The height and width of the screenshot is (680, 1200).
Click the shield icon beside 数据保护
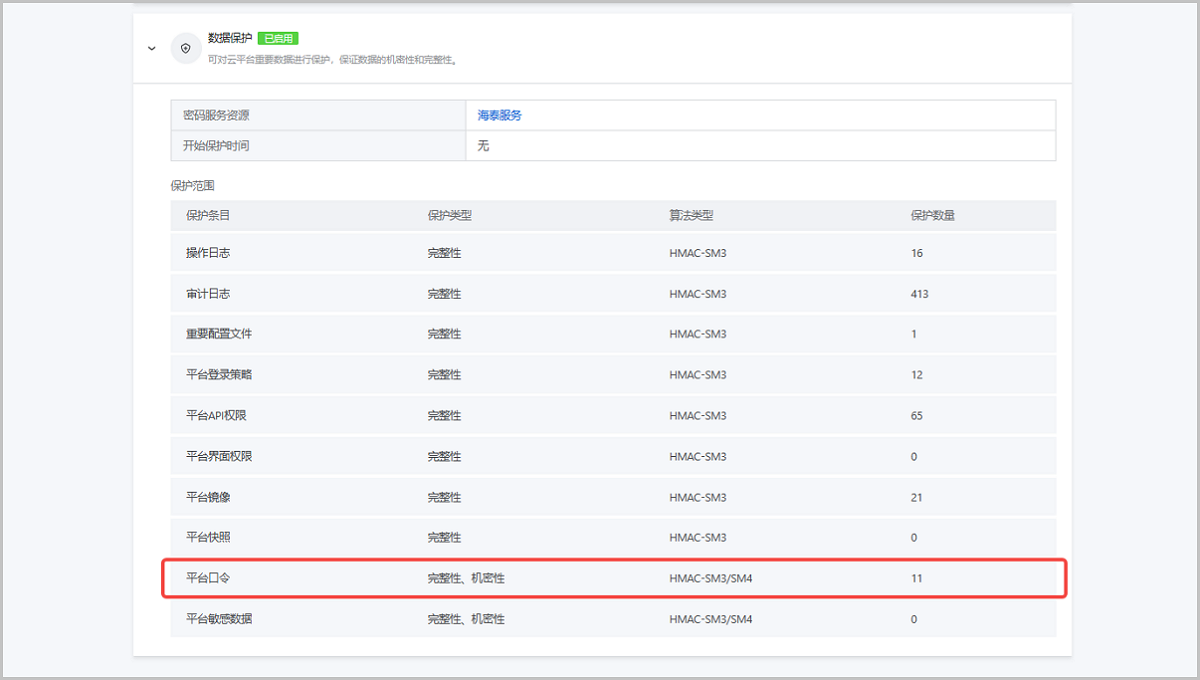[x=185, y=48]
